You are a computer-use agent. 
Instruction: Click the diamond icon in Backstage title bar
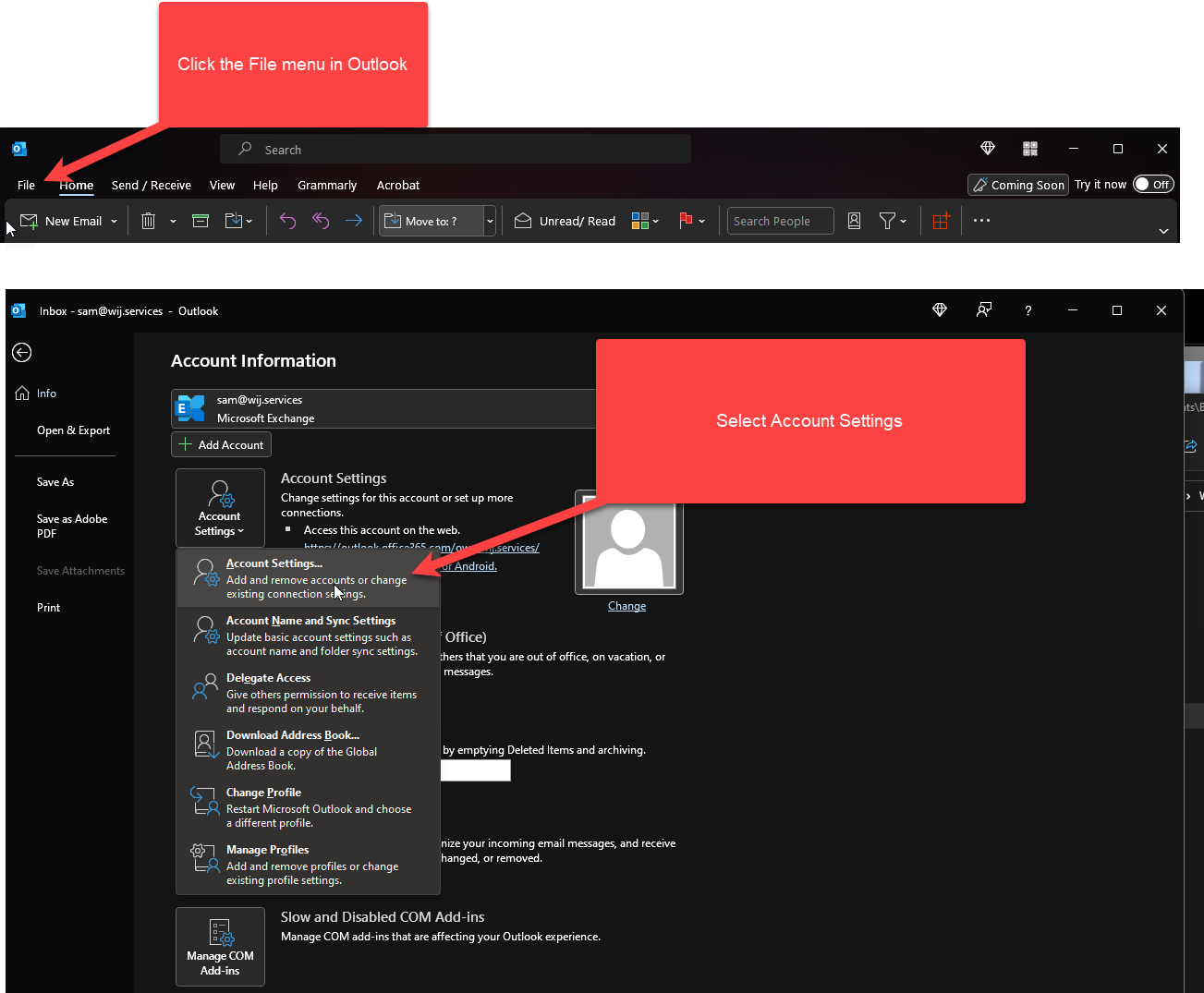click(940, 310)
